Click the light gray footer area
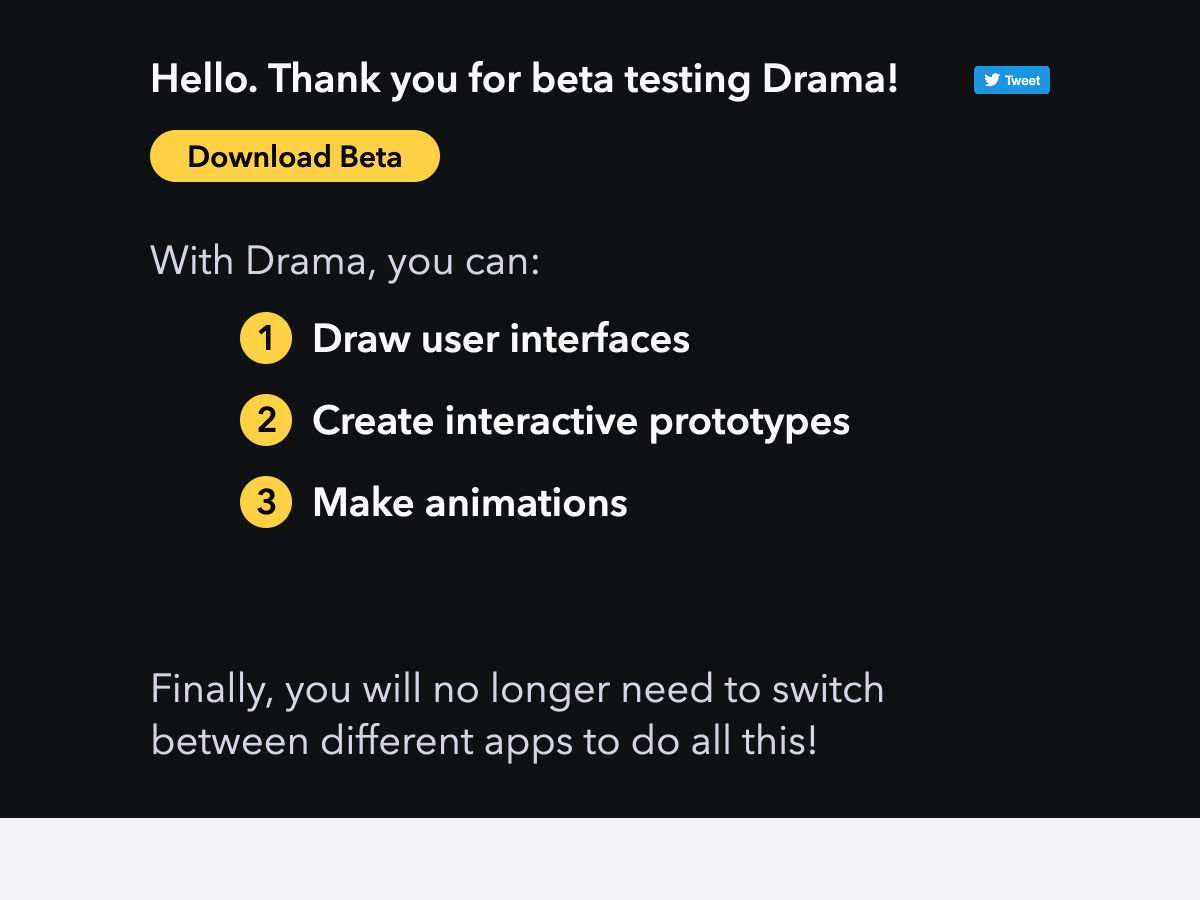1200x900 pixels. pos(600,859)
